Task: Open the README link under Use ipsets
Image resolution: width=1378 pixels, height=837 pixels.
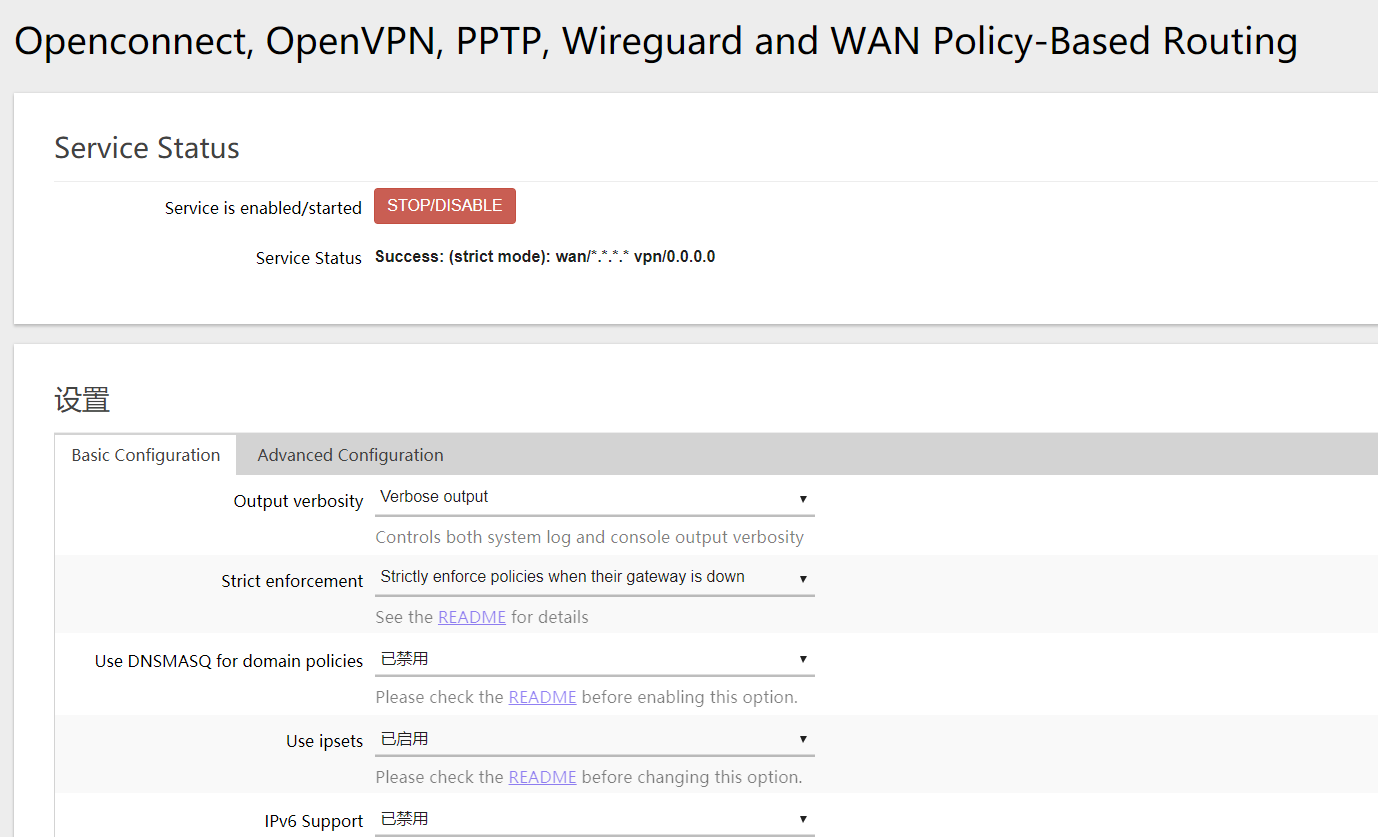Action: click(542, 776)
